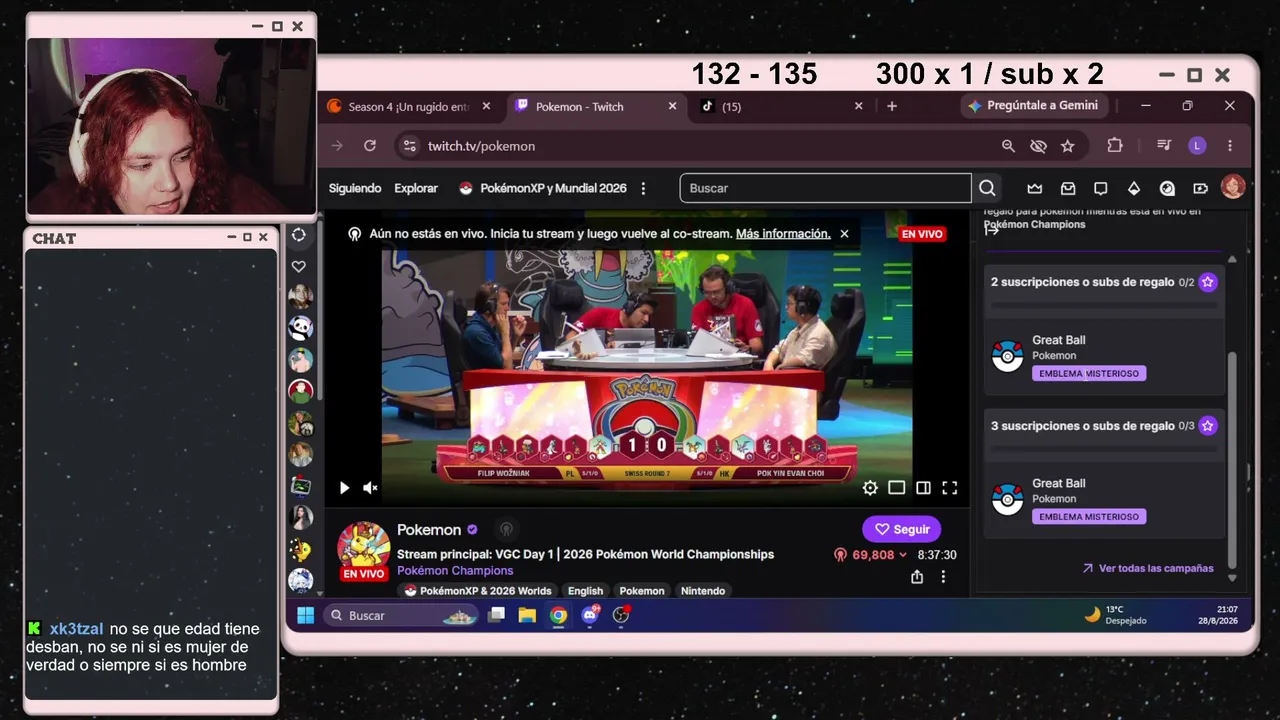Open the site information icon in the address bar
This screenshot has width=1280, height=720.
(x=409, y=146)
